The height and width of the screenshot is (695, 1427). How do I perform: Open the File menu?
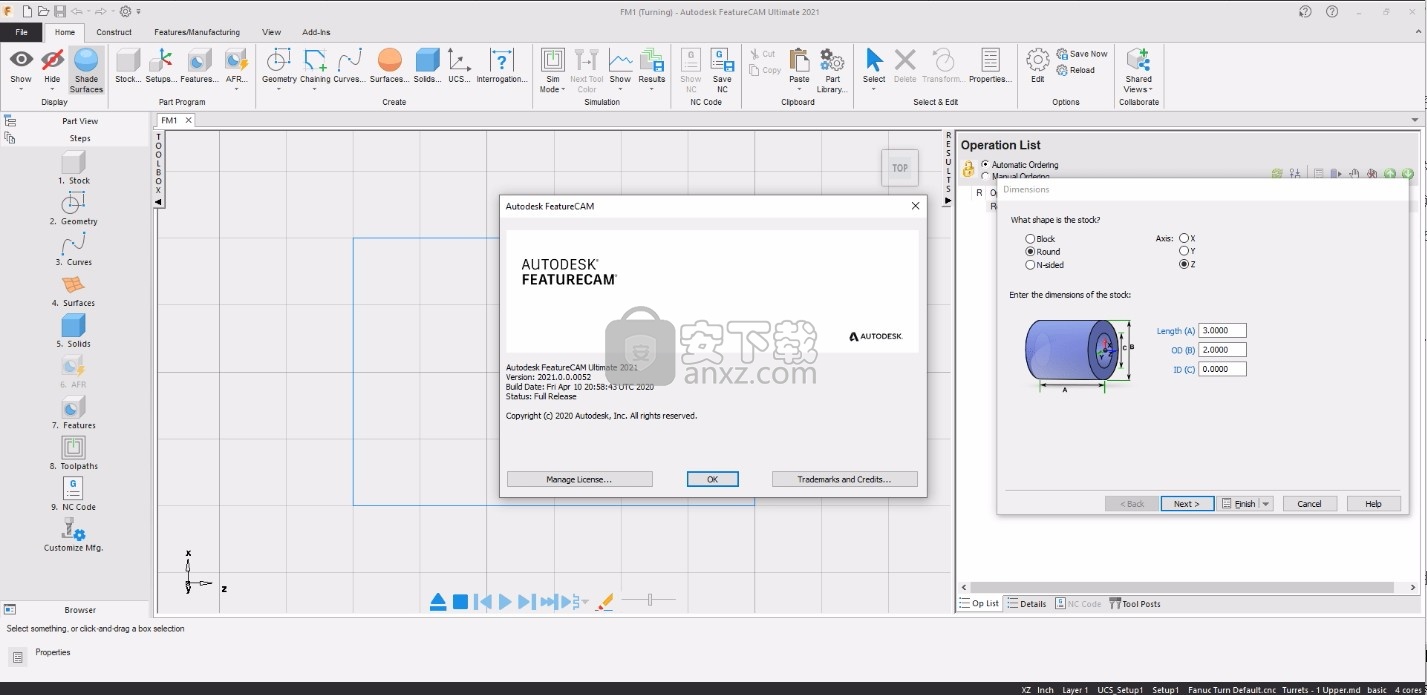point(21,32)
